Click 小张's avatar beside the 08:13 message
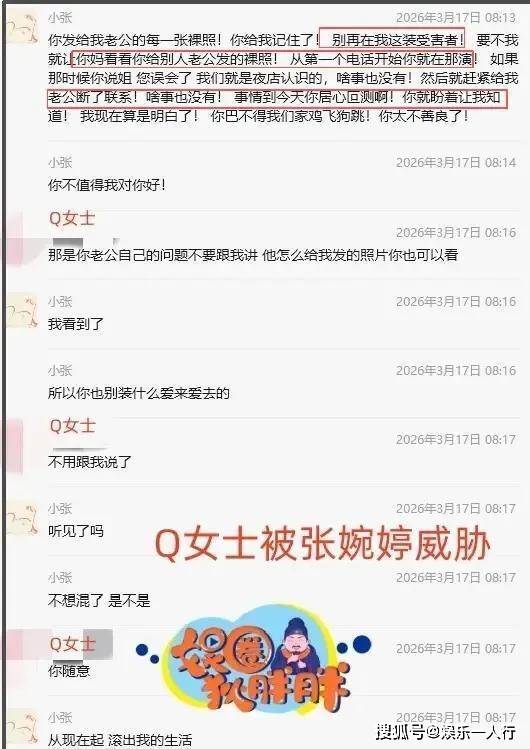The image size is (530, 749). click(x=22, y=29)
